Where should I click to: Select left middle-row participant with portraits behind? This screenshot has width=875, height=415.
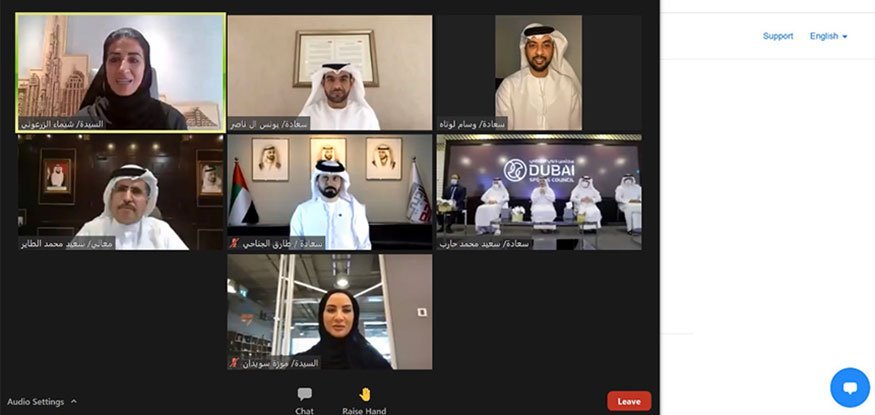pyautogui.click(x=121, y=192)
